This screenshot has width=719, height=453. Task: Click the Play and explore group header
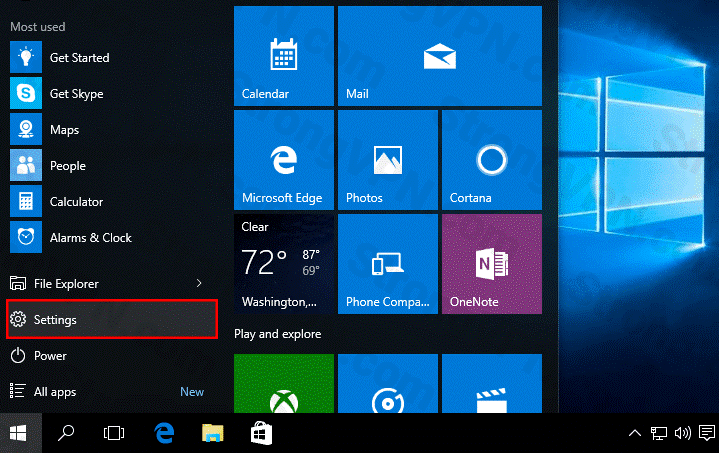[x=277, y=334]
